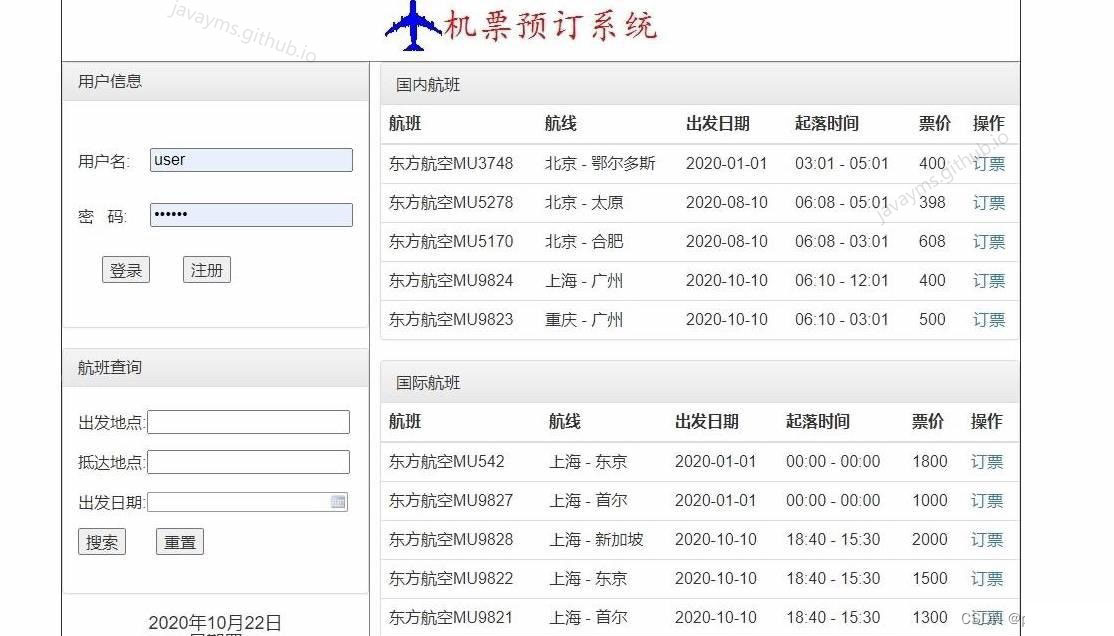Select flight name 东方航空MU9824
This screenshot has height=636, width=1114.
click(x=450, y=281)
